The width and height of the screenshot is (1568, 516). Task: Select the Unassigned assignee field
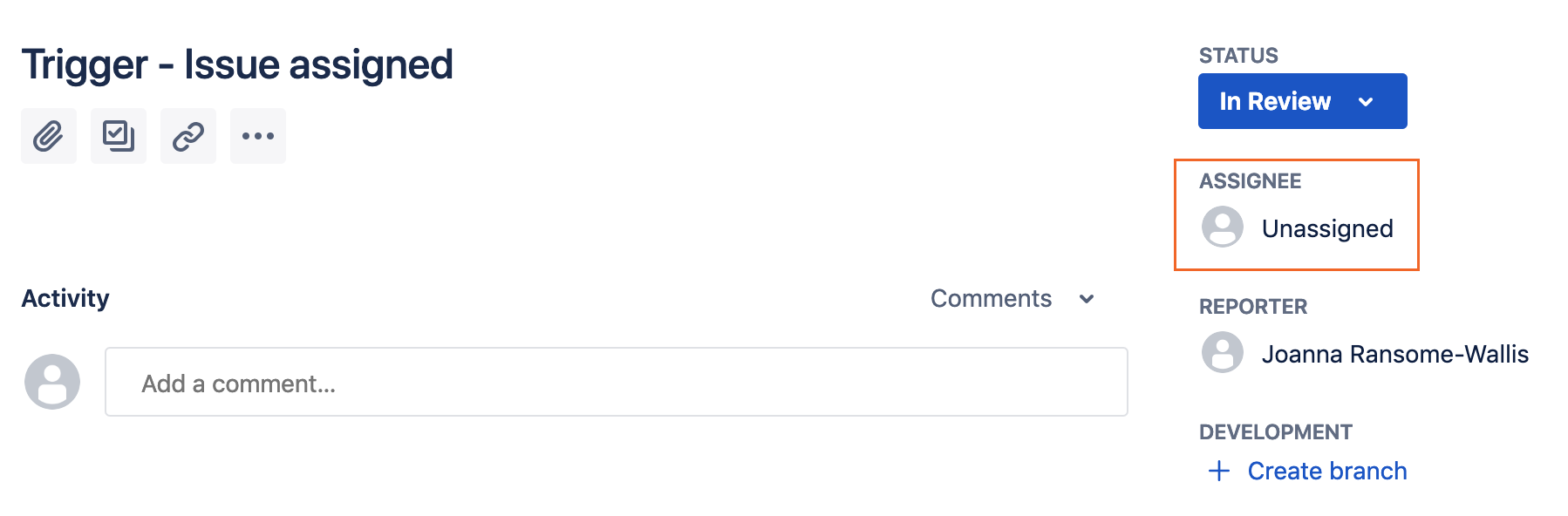pyautogui.click(x=1298, y=227)
